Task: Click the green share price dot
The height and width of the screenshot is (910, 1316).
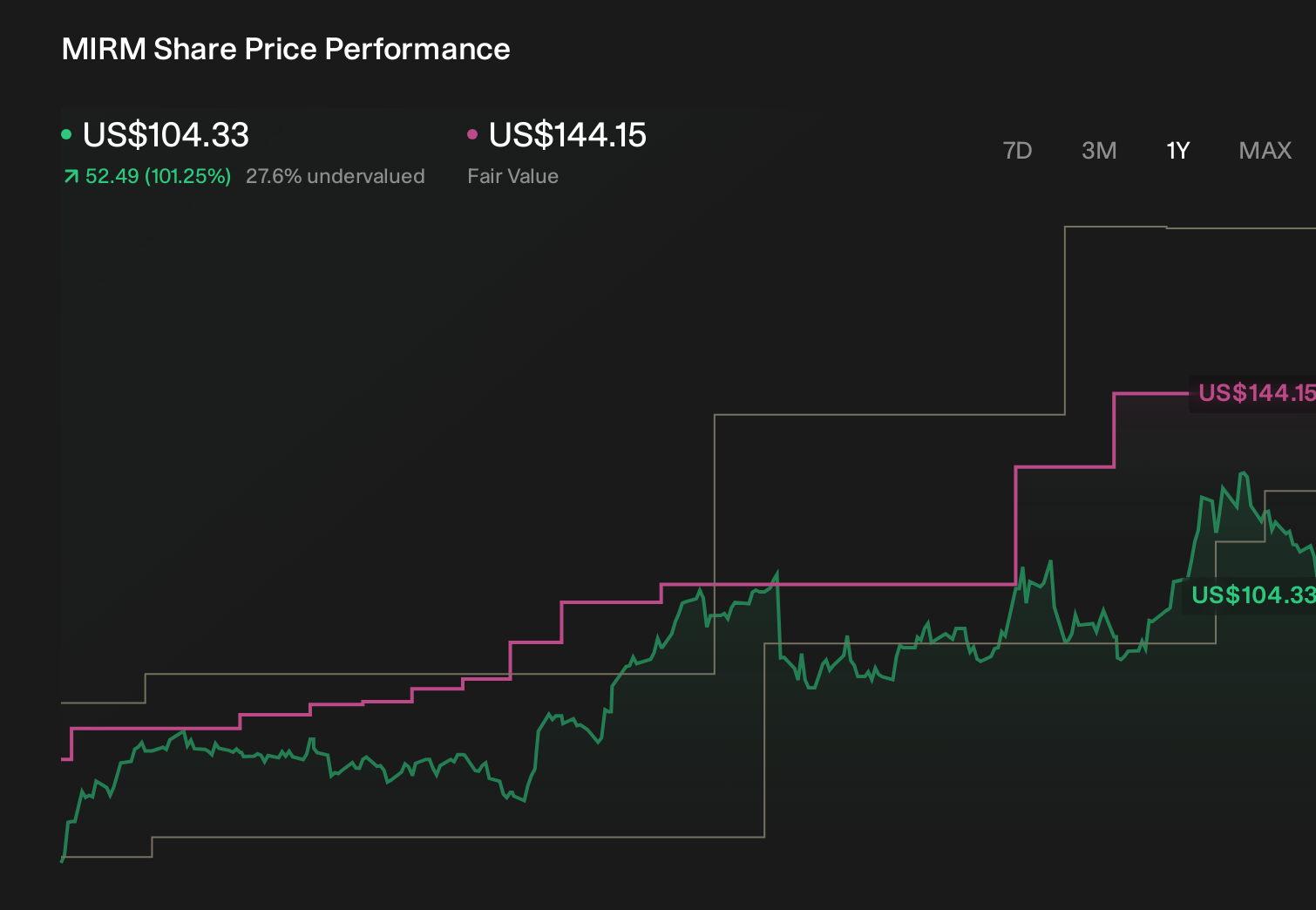Action: point(66,134)
